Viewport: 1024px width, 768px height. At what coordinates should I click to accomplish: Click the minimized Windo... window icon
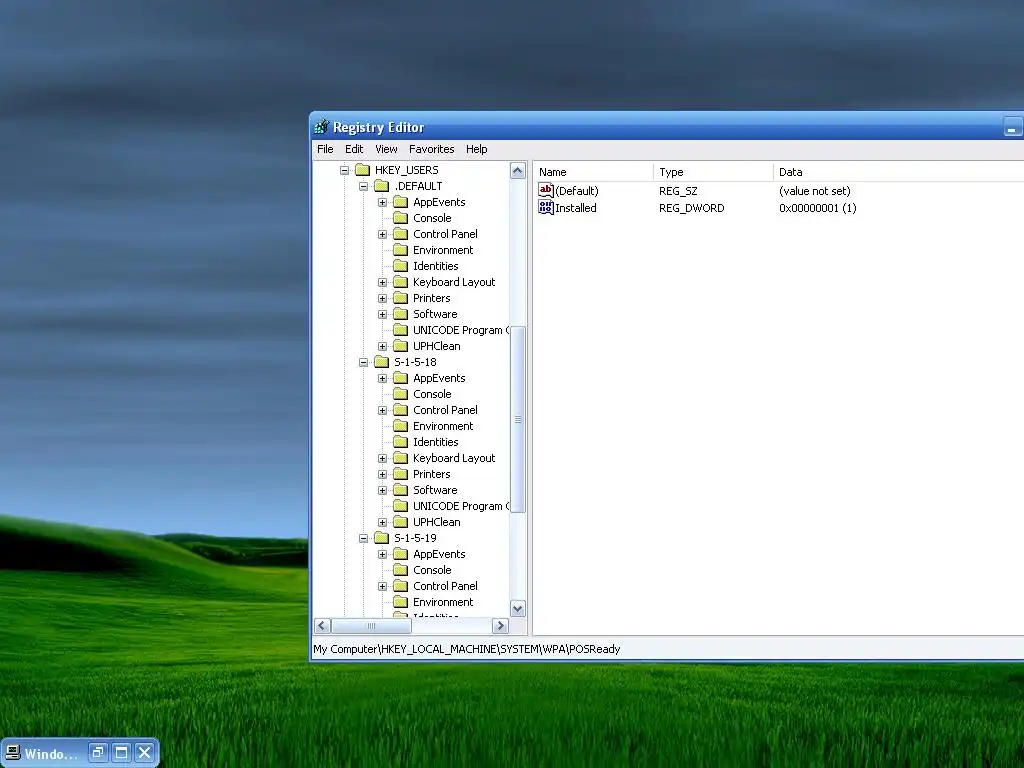tap(13, 753)
